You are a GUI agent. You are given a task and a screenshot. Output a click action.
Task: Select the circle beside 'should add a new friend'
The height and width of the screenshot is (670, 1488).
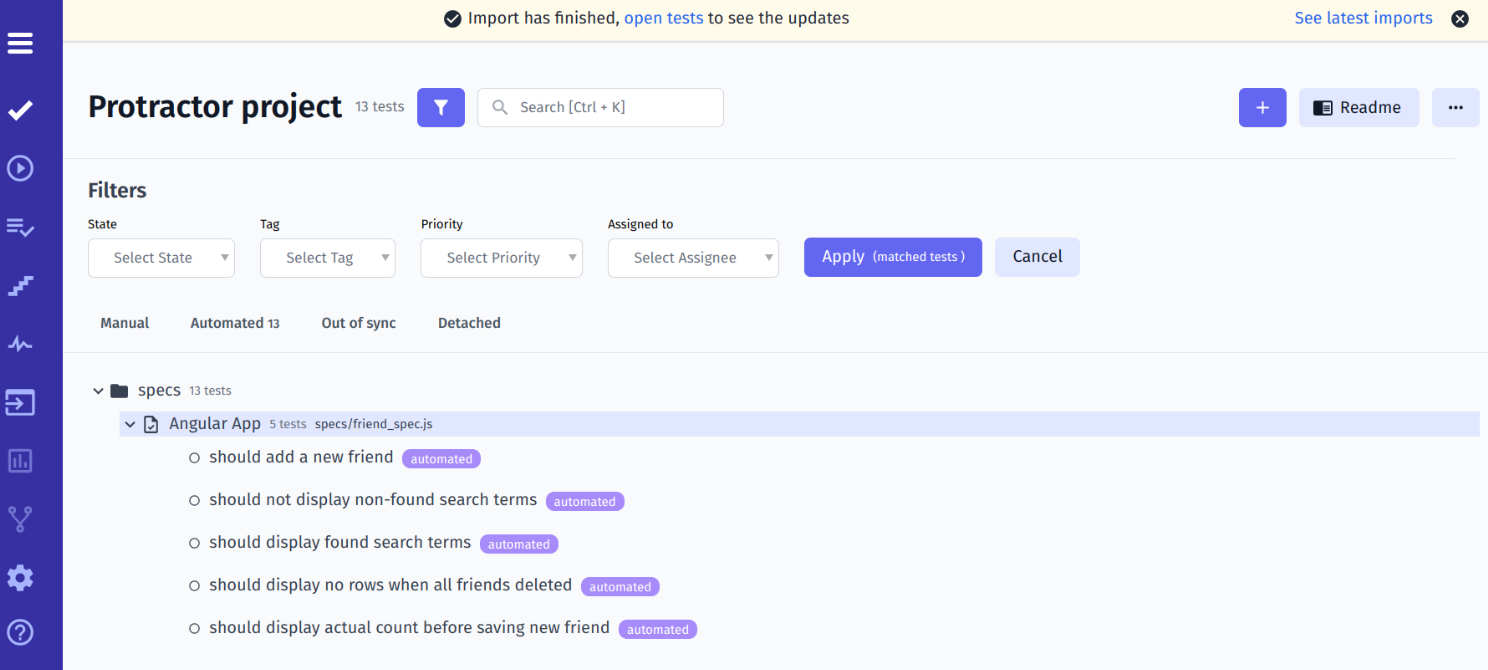(195, 458)
